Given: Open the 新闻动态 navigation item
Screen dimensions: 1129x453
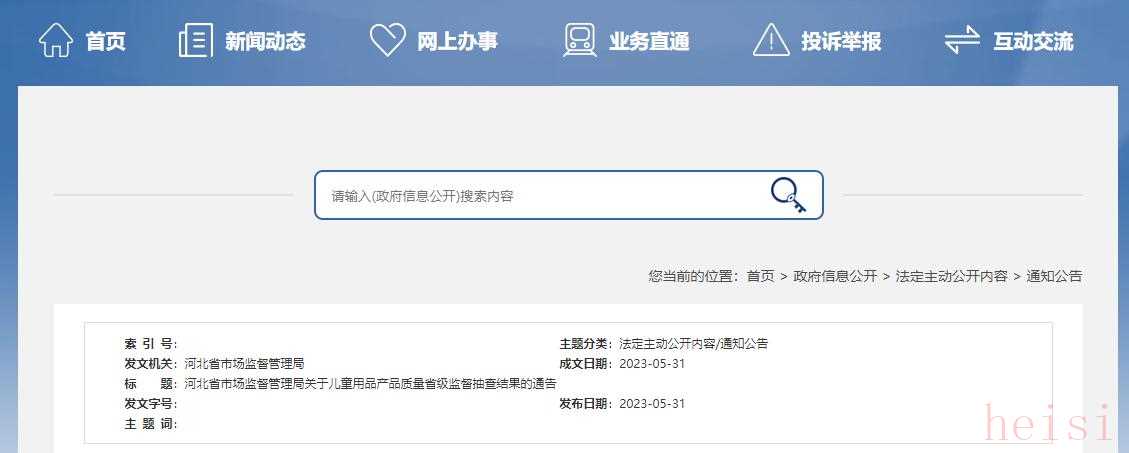Looking at the screenshot, I should click(265, 41).
